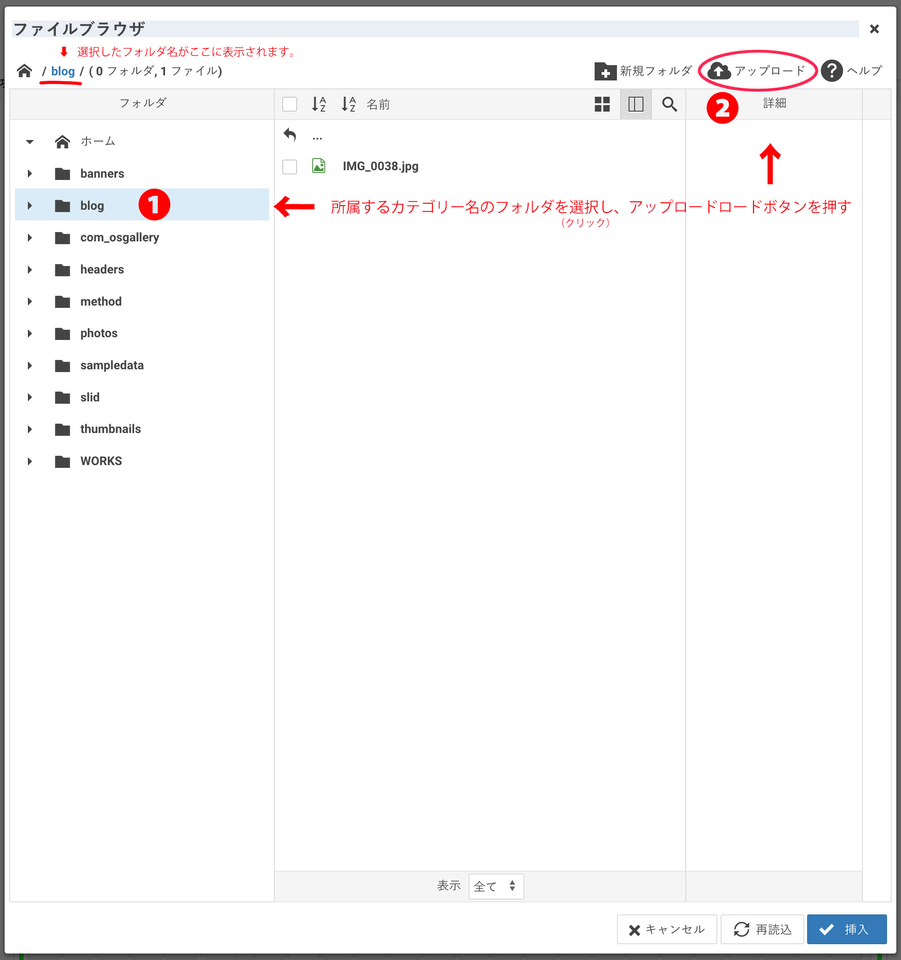The height and width of the screenshot is (960, 901).
Task: Expand the banners folder tree arrow
Action: click(x=30, y=174)
